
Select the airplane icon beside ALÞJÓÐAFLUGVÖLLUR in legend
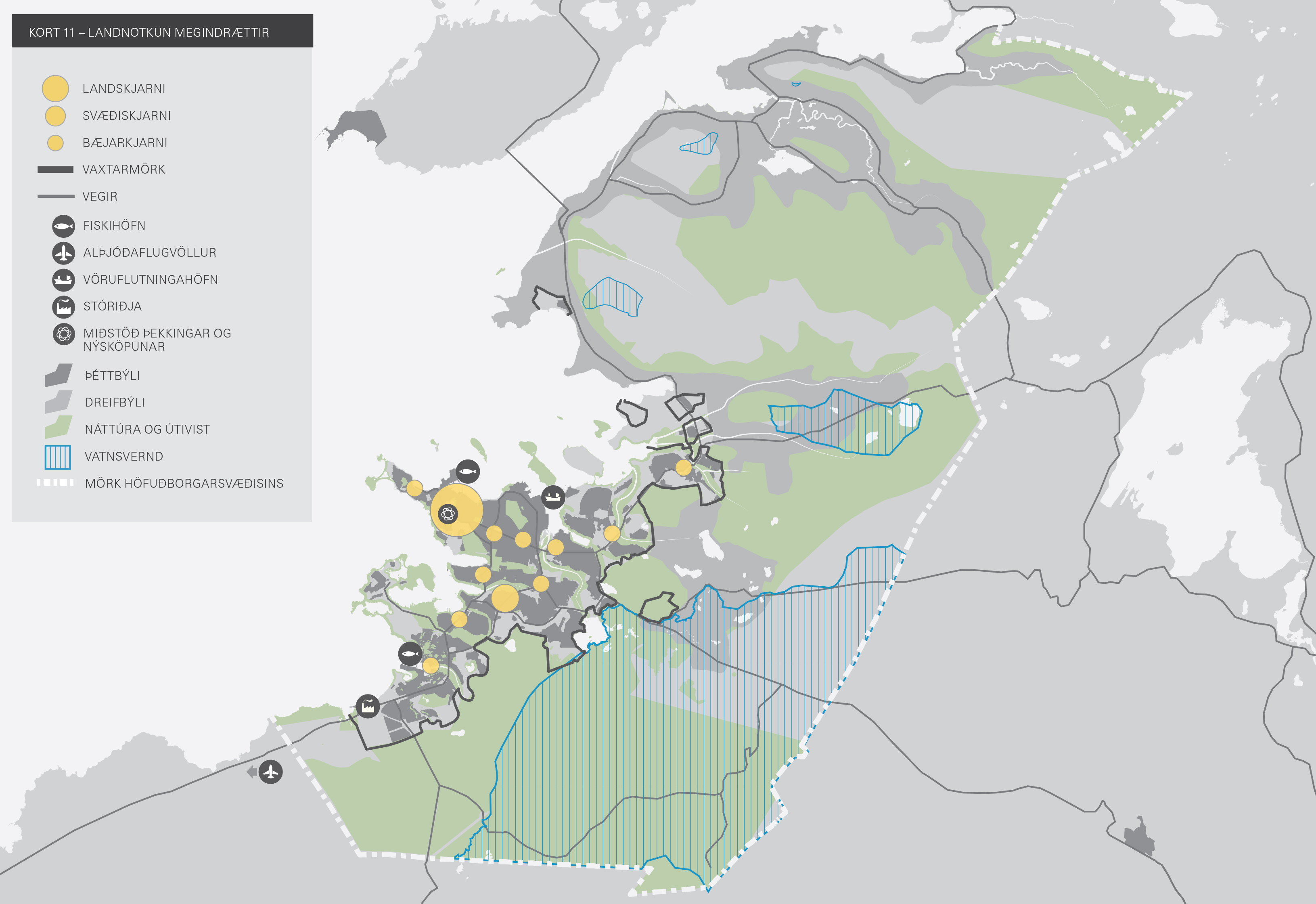(63, 253)
